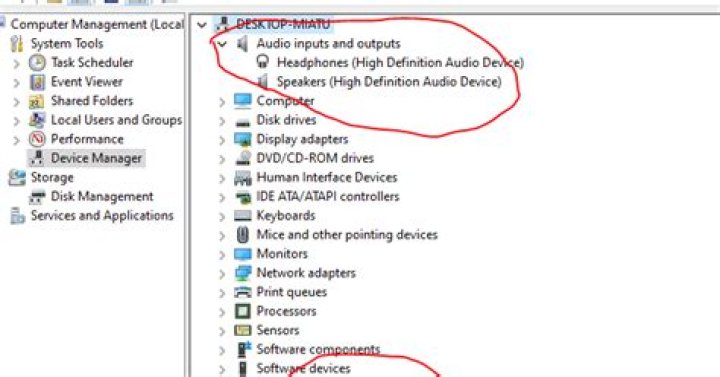Click the Print queues printer icon
This screenshot has height=377, width=720.
242,293
